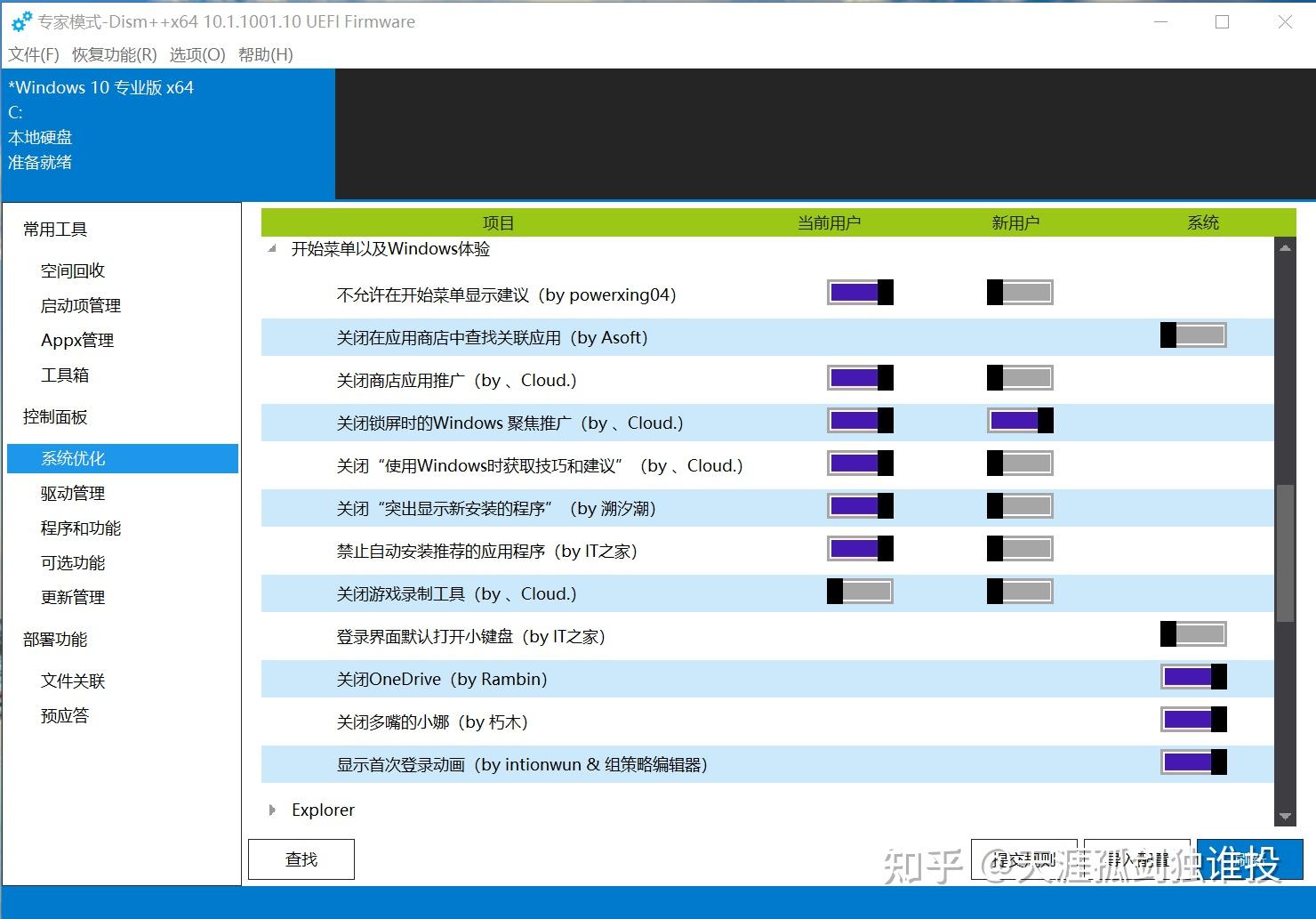Select the row 关闭在应用商店中查找关联应用 (by Asoft)
1316x919 pixels.
point(767,337)
